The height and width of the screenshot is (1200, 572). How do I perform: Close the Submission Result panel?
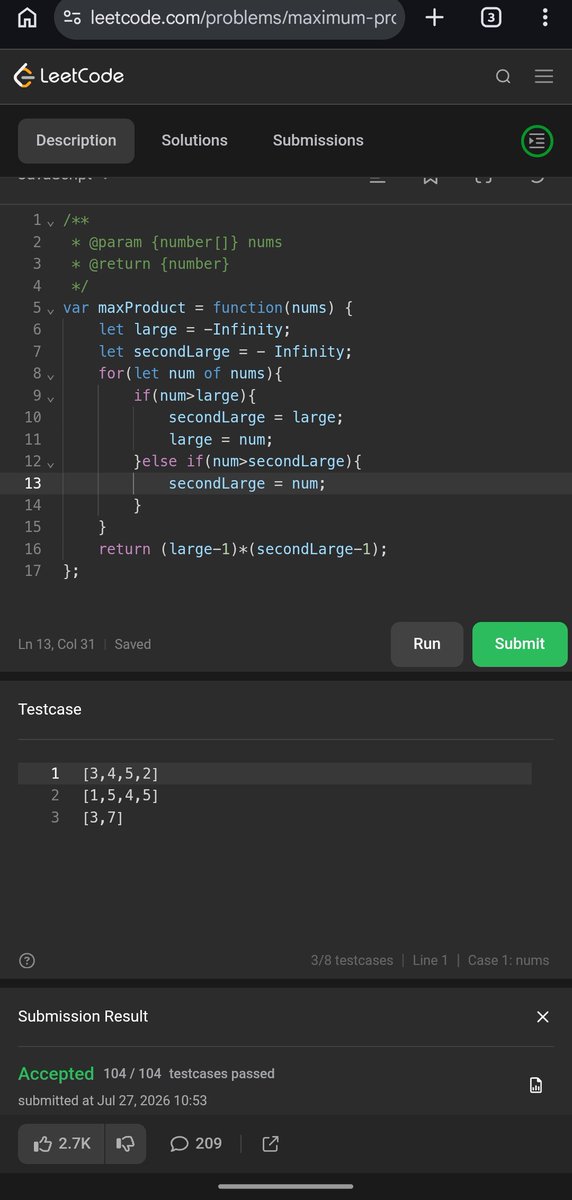[543, 1017]
